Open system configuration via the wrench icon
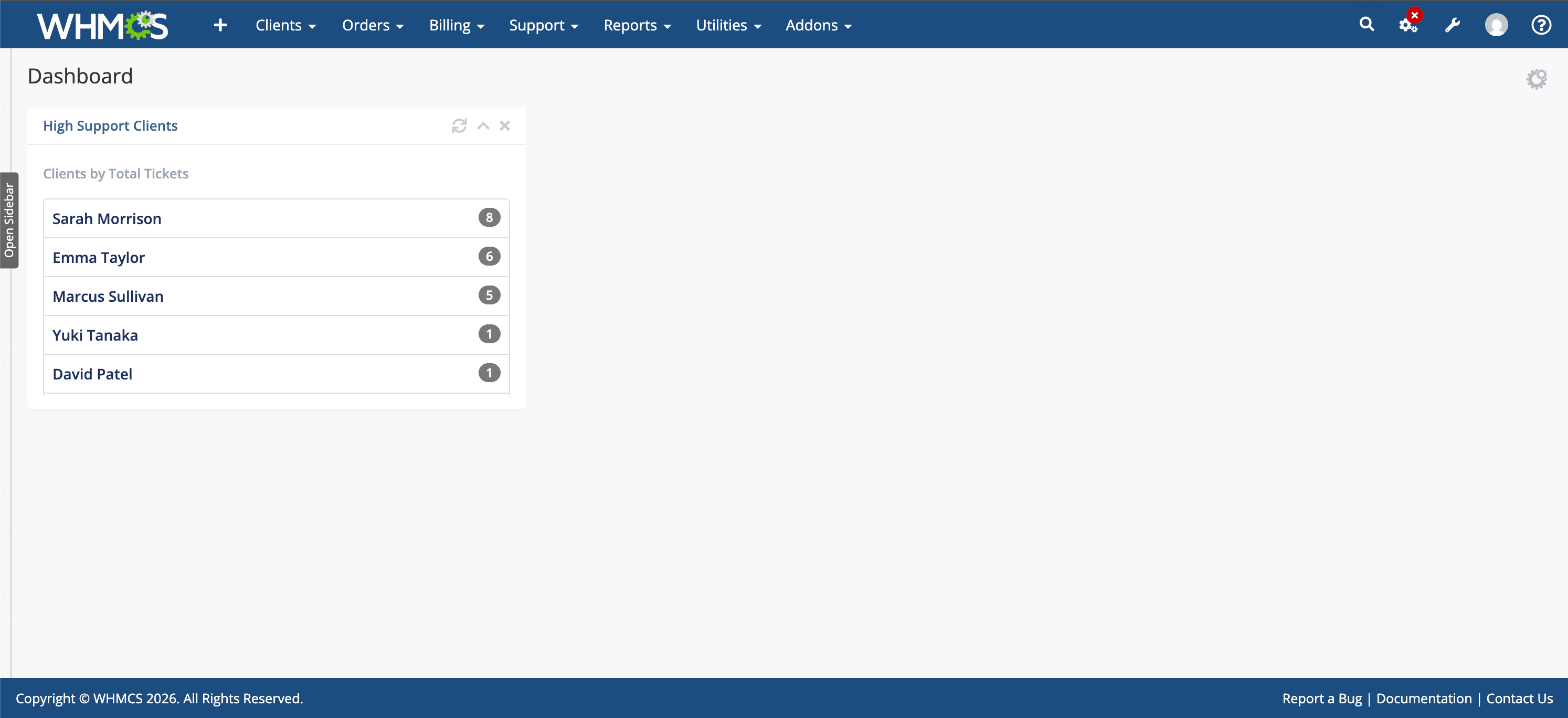This screenshot has height=718, width=1568. click(x=1453, y=25)
